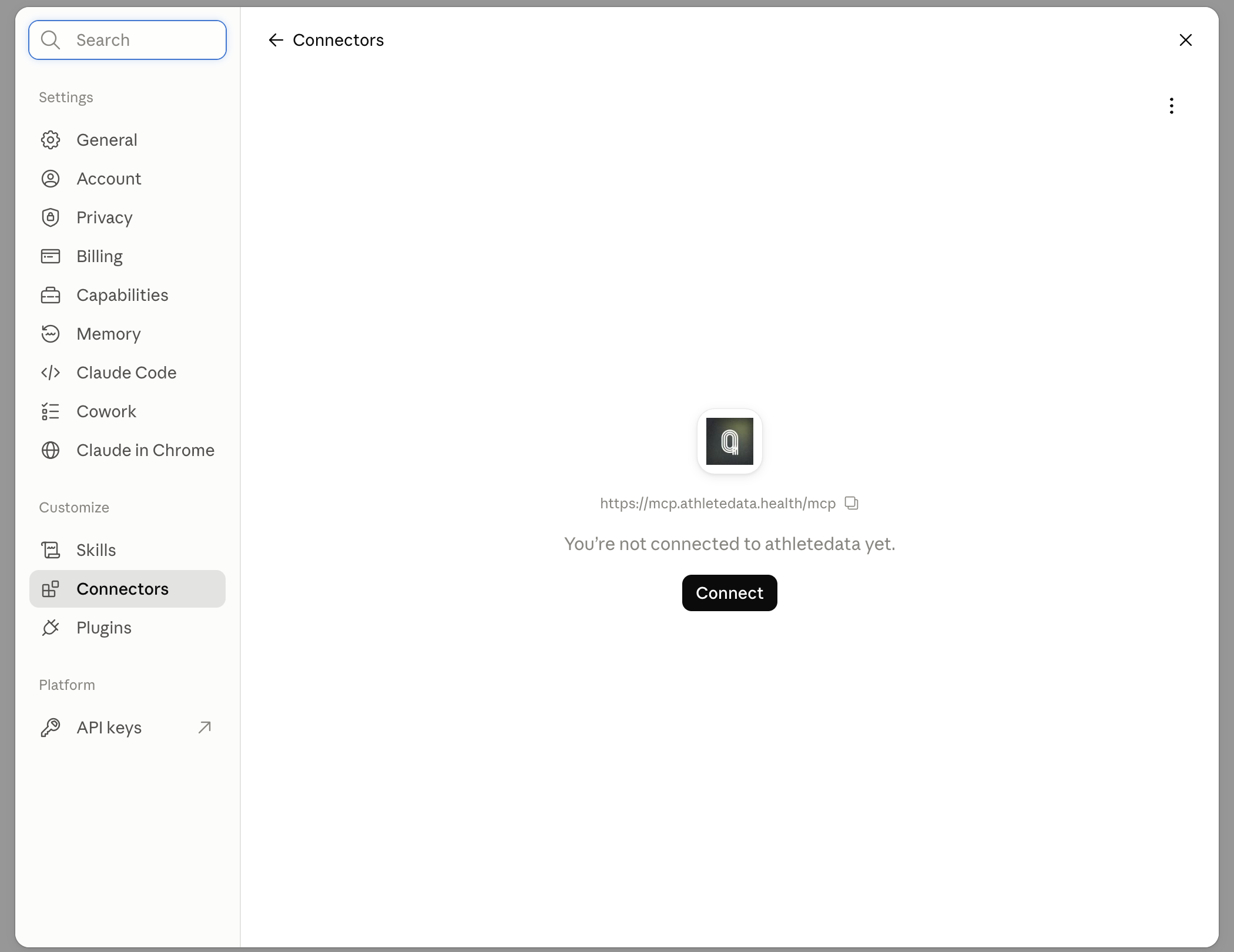
Task: Click the Memory icon in sidebar
Action: click(x=51, y=334)
